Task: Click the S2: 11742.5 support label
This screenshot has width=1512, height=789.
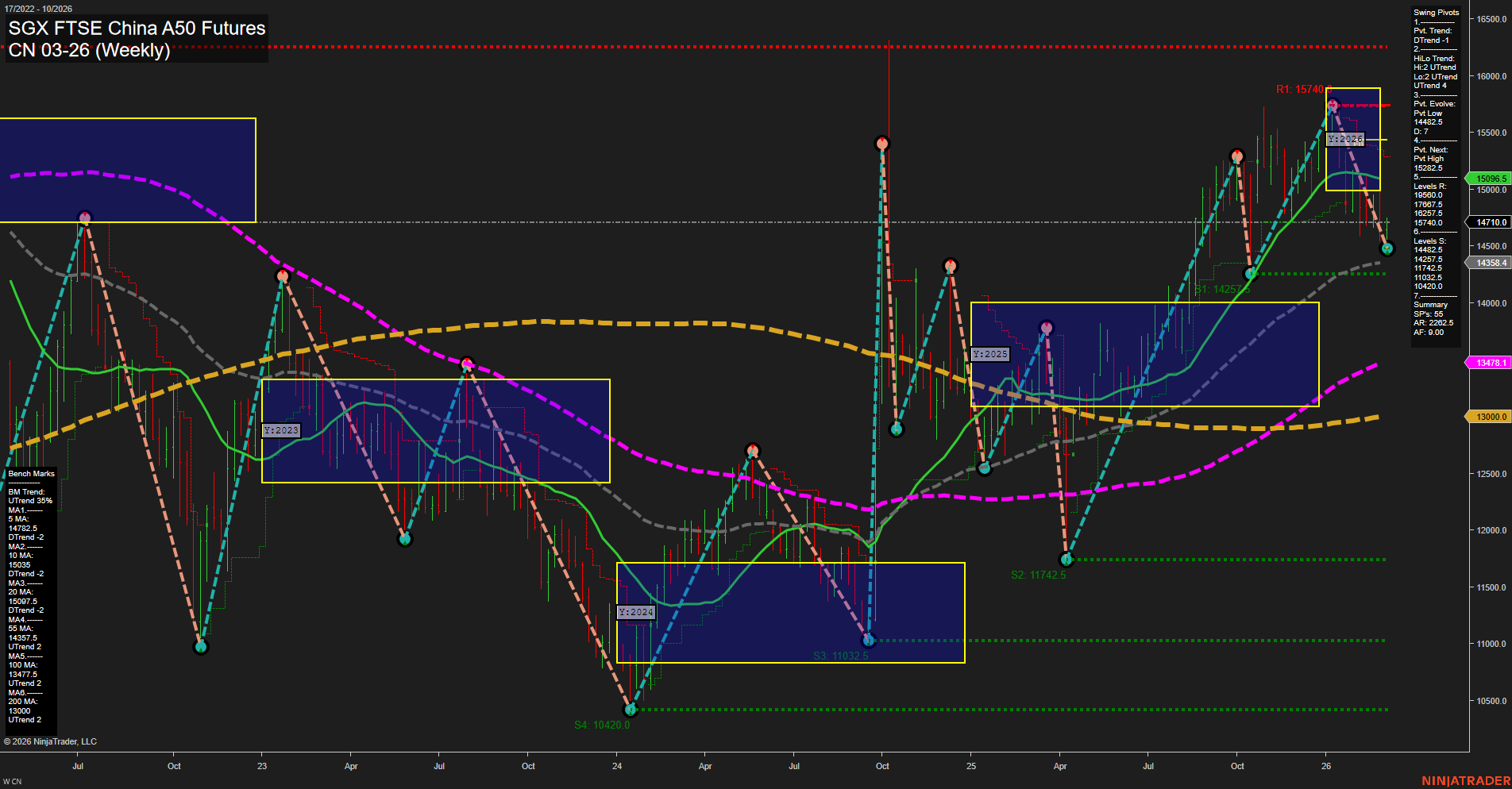Action: [x=1037, y=574]
